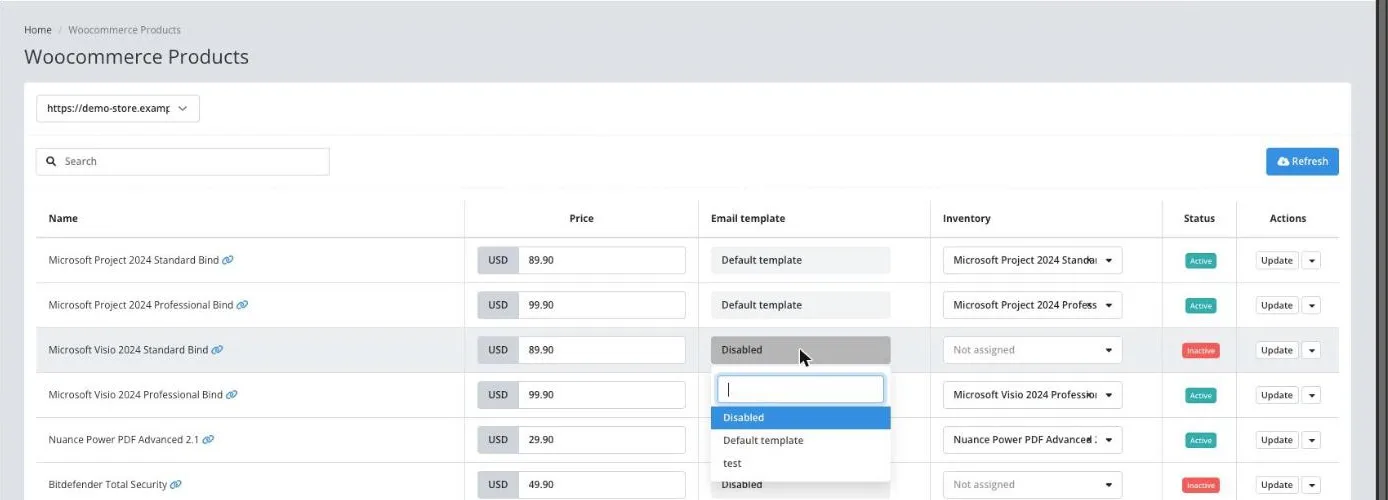Viewport: 1388px width, 500px height.
Task: Click Woocommerce Products breadcrumb text
Action: click(x=125, y=30)
